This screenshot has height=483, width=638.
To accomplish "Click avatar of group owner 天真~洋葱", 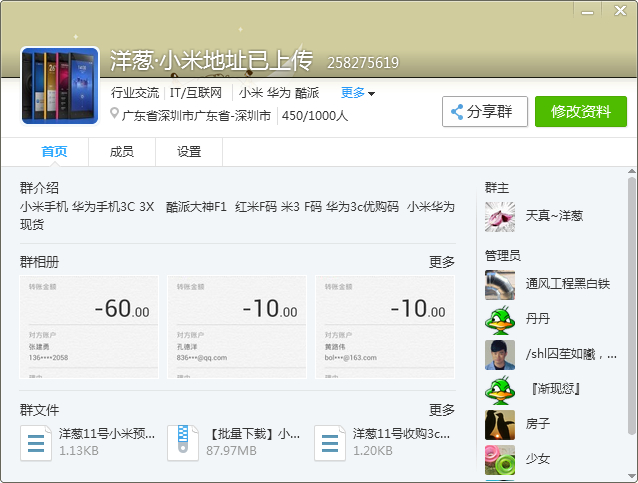I will click(x=500, y=217).
